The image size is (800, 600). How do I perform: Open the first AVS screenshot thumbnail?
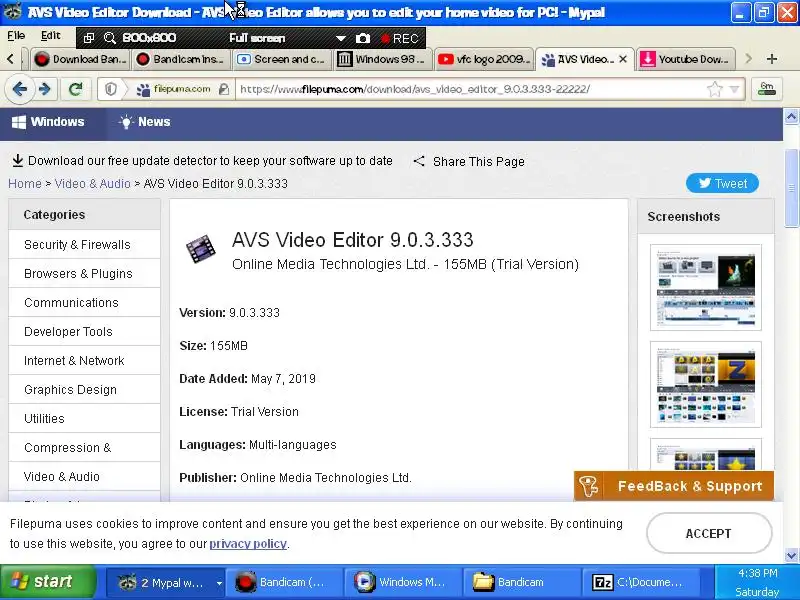706,287
